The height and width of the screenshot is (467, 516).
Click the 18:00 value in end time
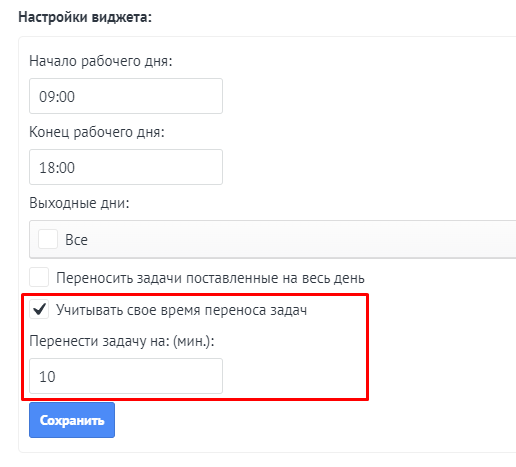pos(57,168)
